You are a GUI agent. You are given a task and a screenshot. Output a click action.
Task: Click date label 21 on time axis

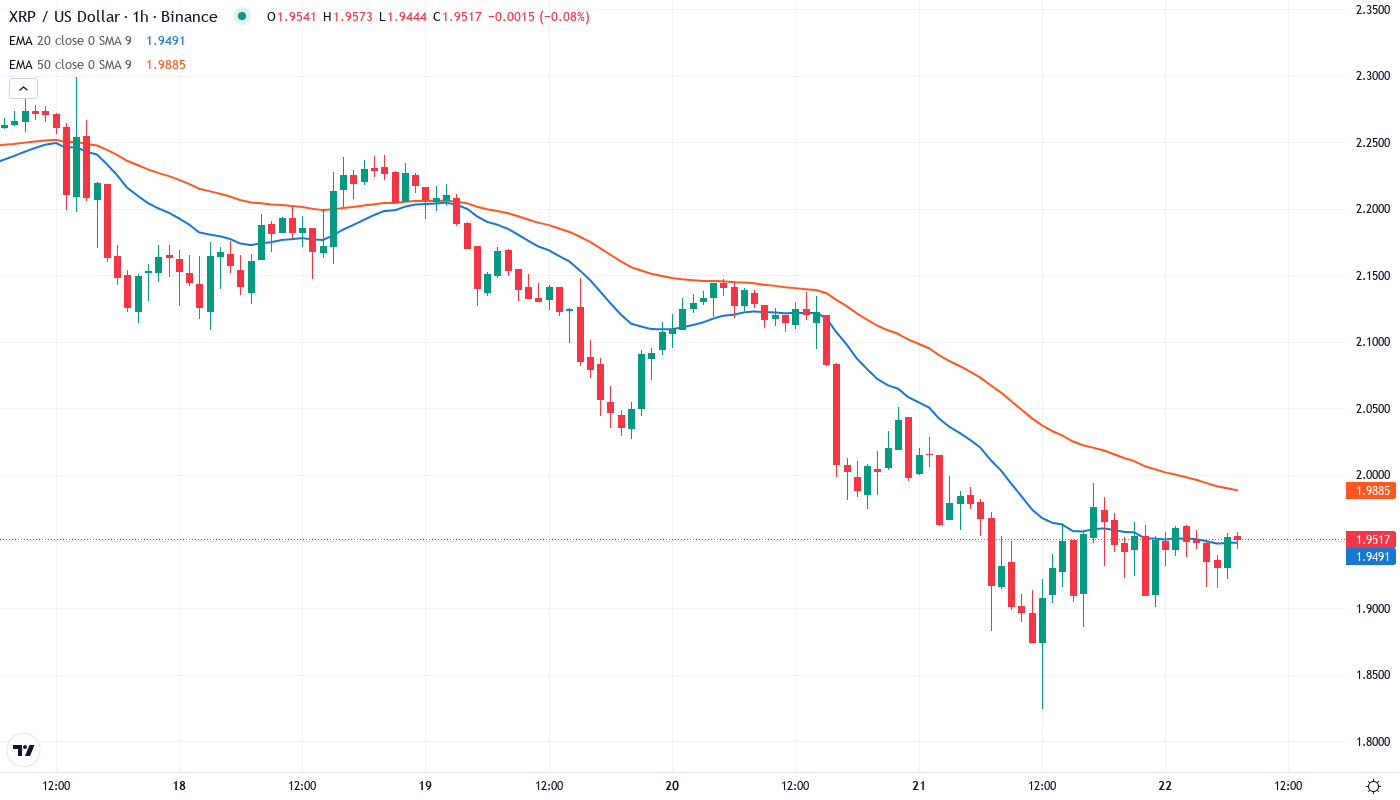click(x=918, y=786)
